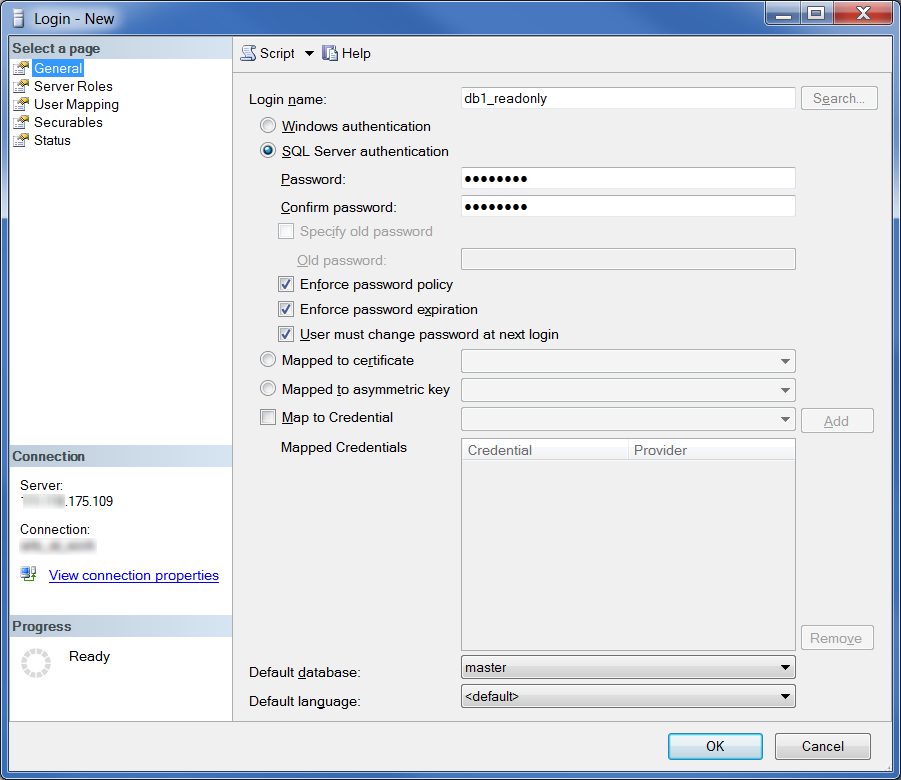This screenshot has height=780, width=901.
Task: Click View connection properties
Action: click(133, 575)
